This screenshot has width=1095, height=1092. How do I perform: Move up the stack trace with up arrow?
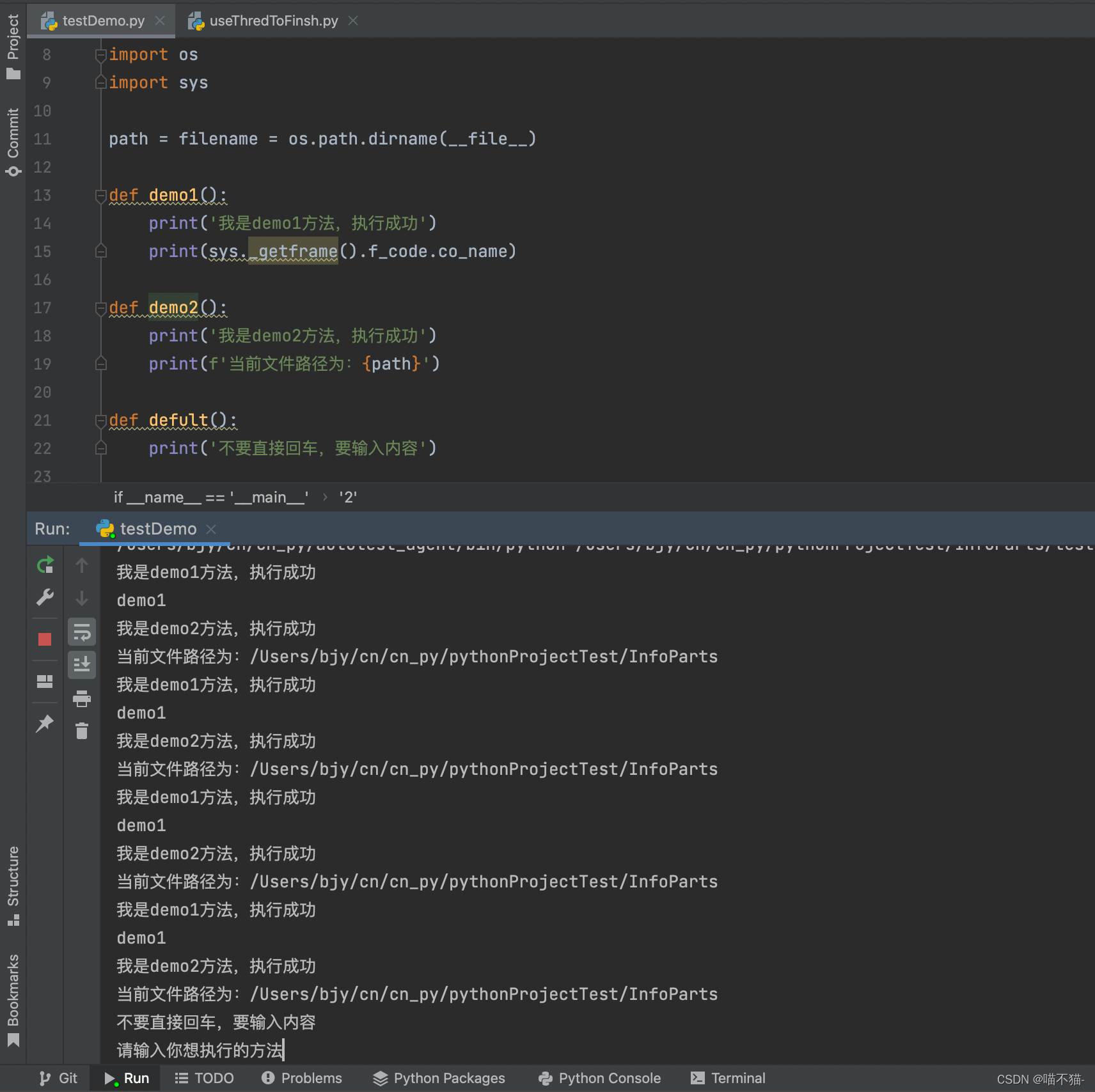pyautogui.click(x=82, y=565)
